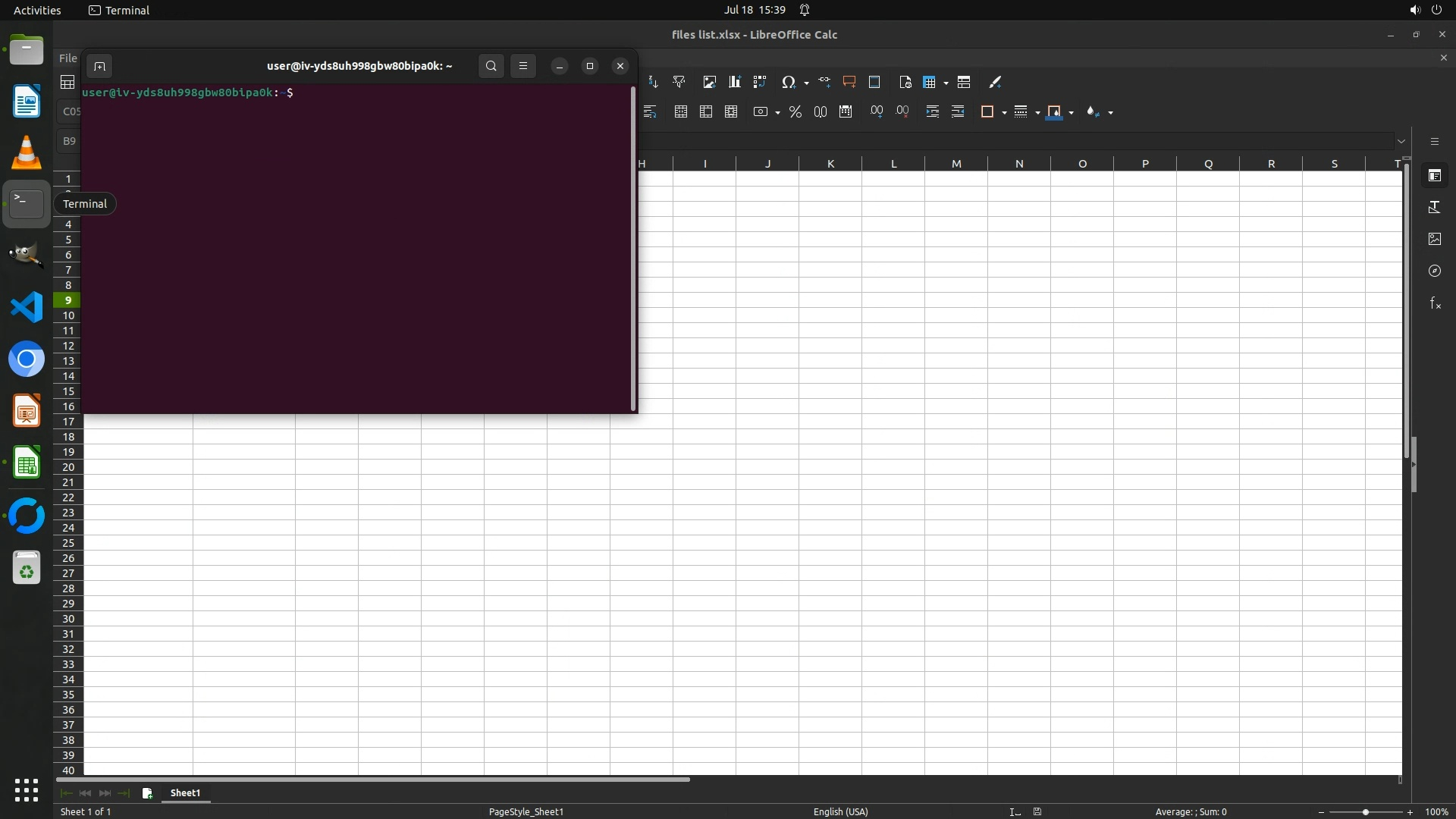Click the Format as Date icon
The height and width of the screenshot is (819, 1456).
coord(846,112)
